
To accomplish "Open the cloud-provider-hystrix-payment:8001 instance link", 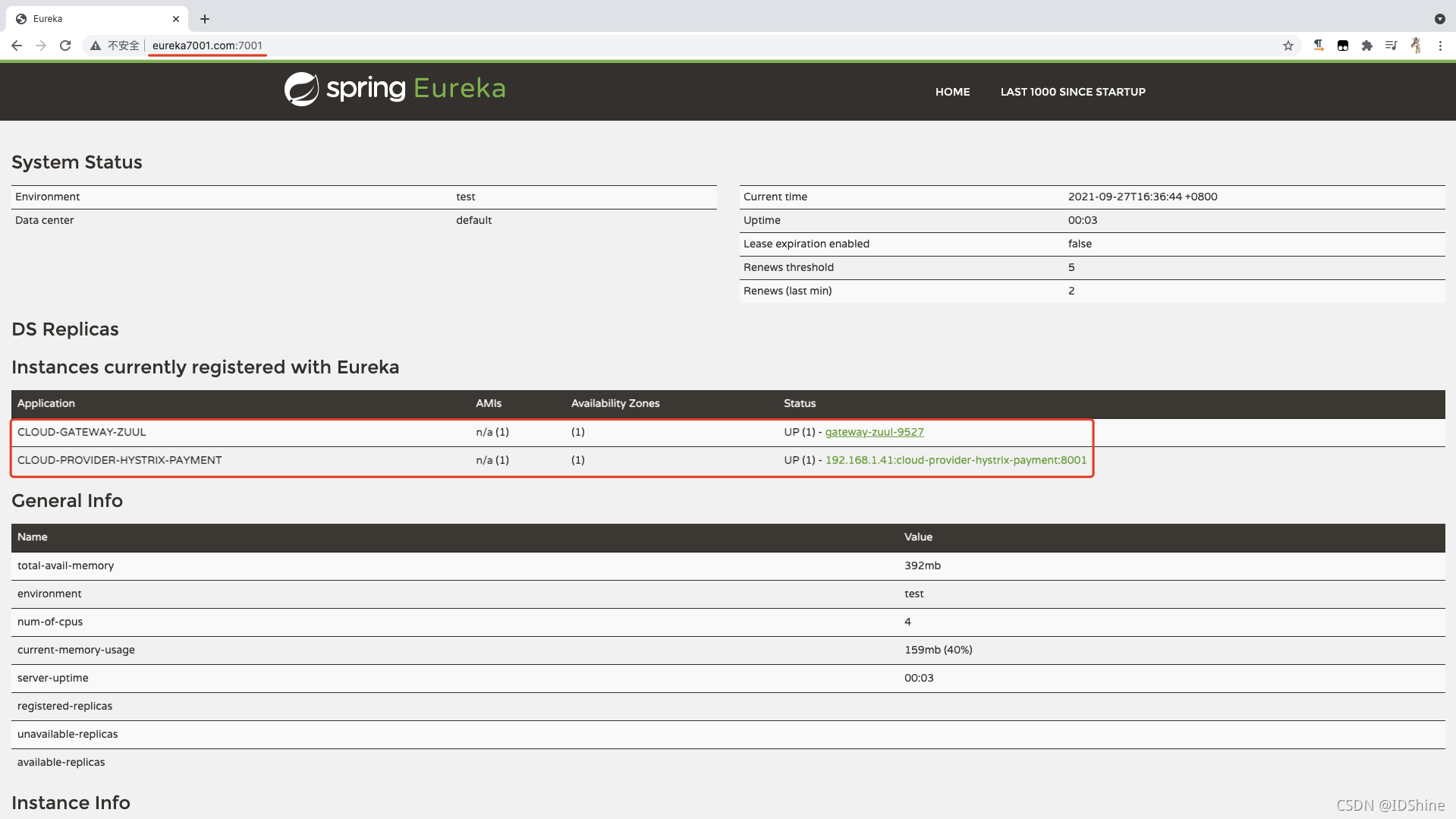I will tap(955, 460).
